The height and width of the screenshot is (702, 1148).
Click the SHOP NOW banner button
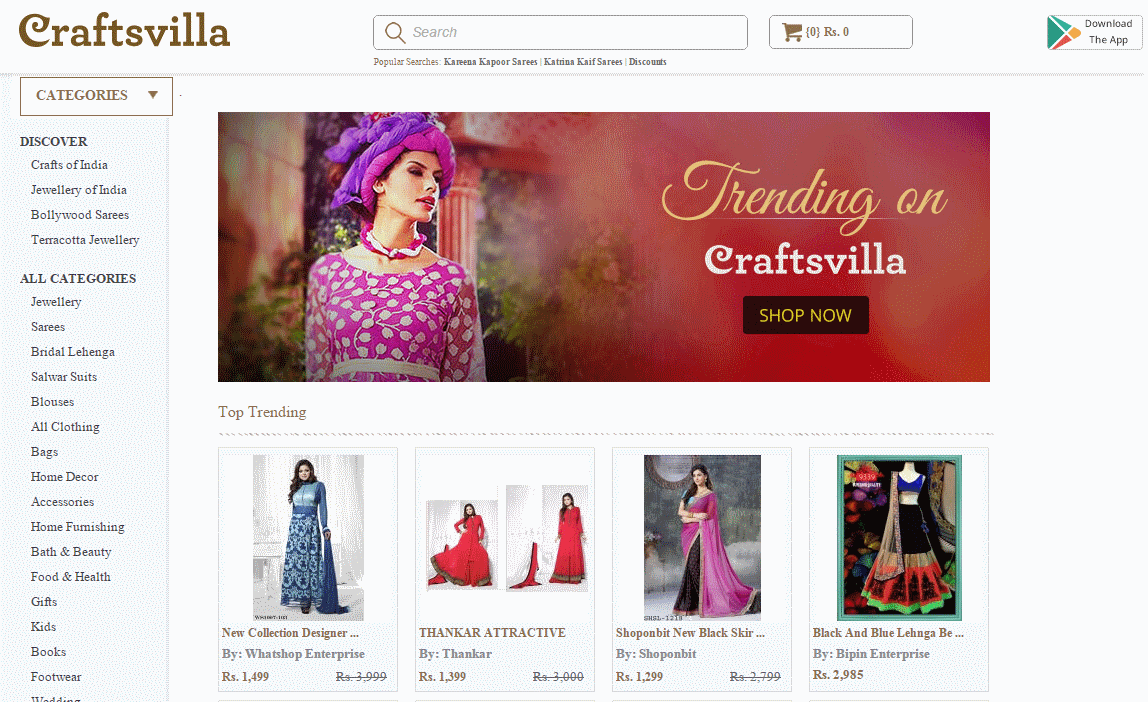point(805,315)
